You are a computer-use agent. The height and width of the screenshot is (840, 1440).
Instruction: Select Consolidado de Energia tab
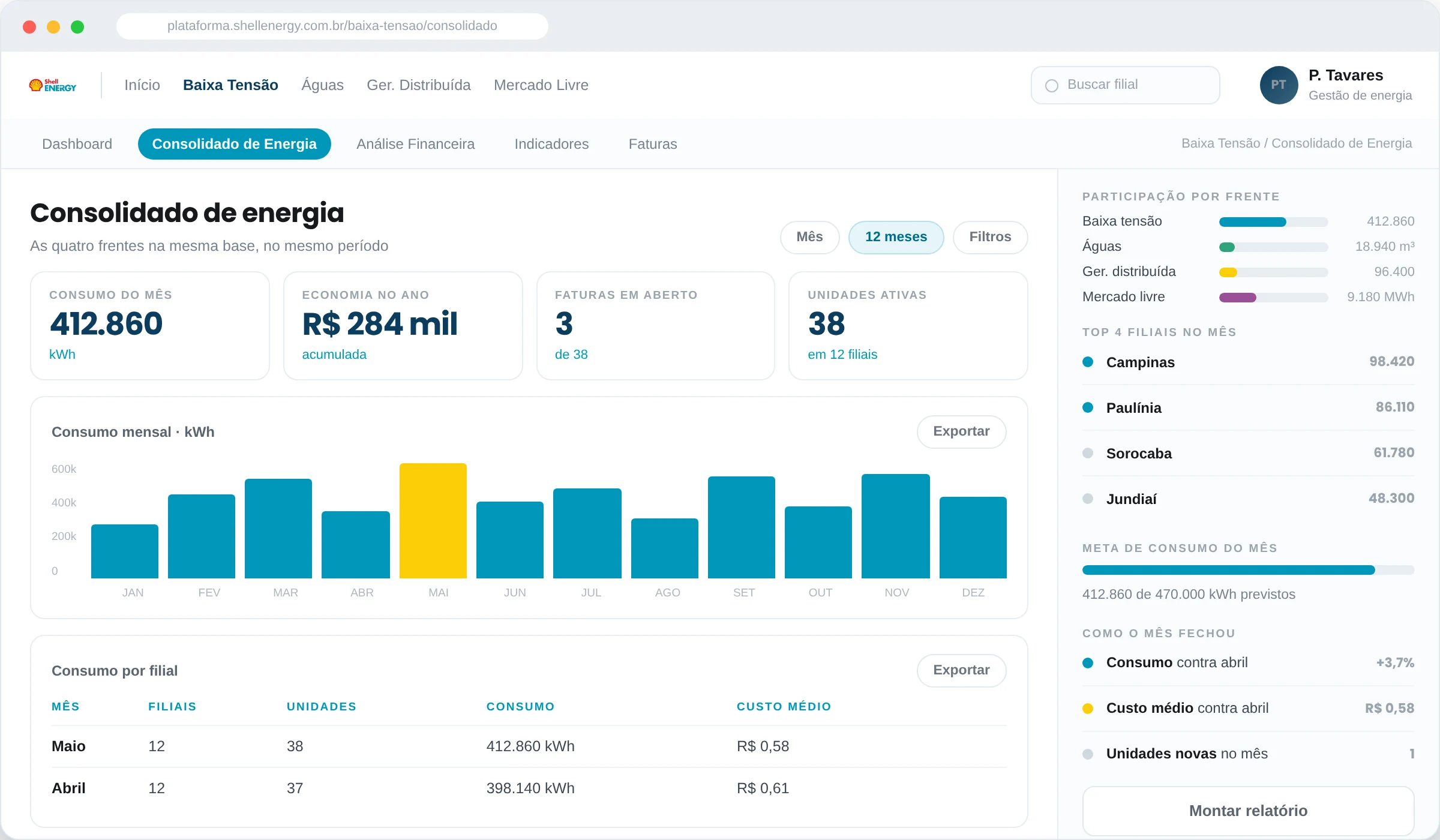click(x=235, y=144)
